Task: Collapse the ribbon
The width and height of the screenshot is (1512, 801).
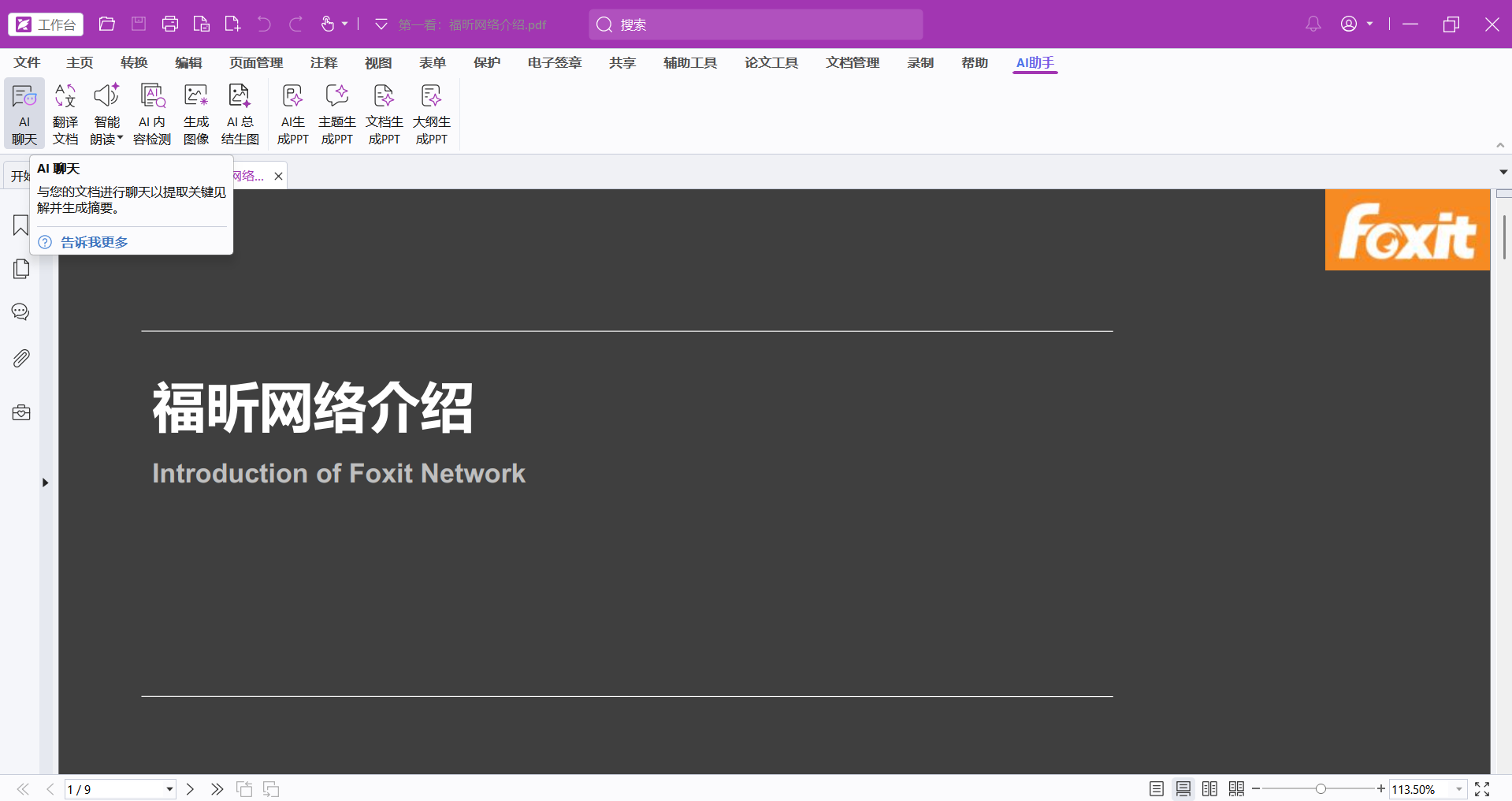Action: (1500, 145)
